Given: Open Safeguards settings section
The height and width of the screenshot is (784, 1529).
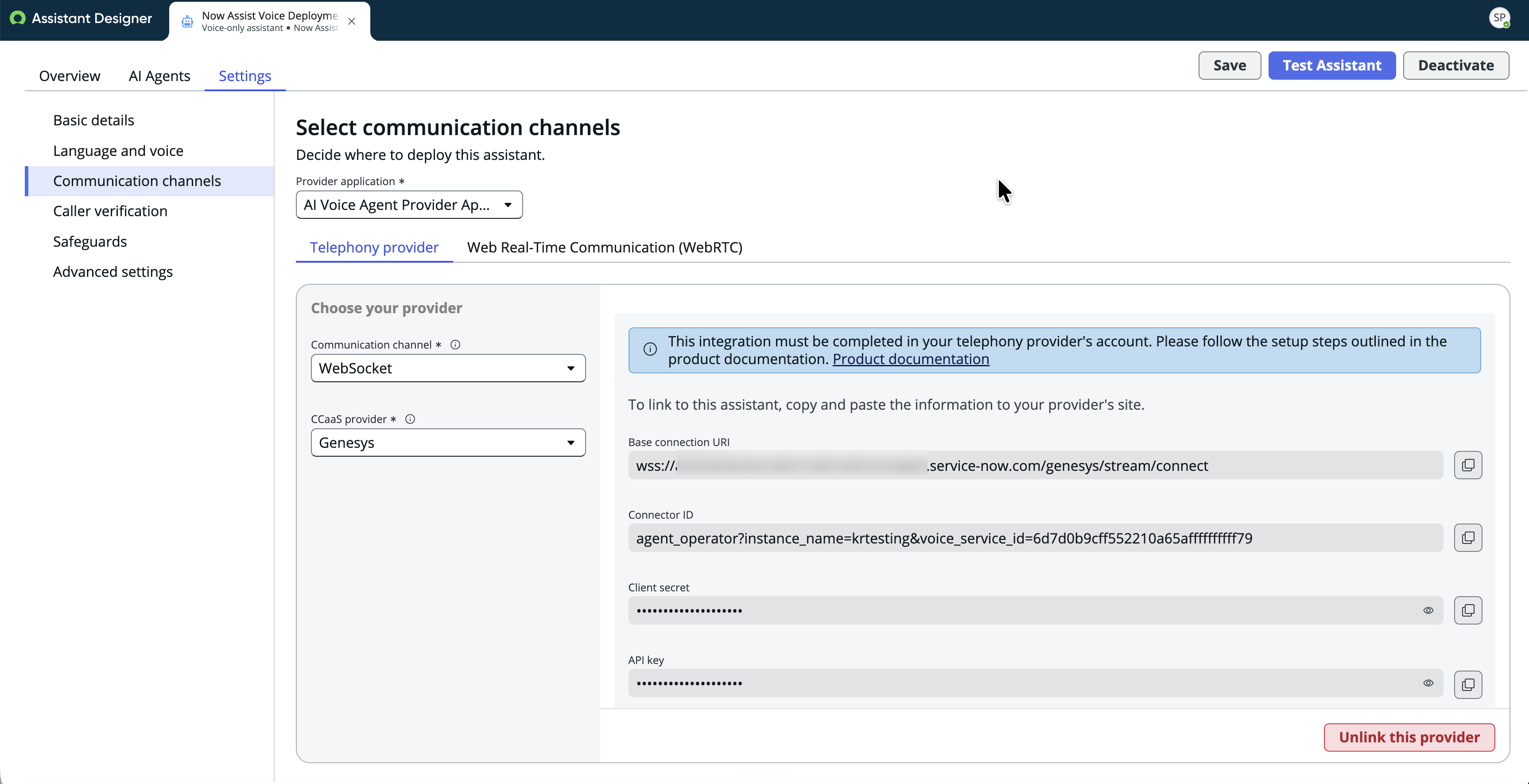Looking at the screenshot, I should (89, 241).
